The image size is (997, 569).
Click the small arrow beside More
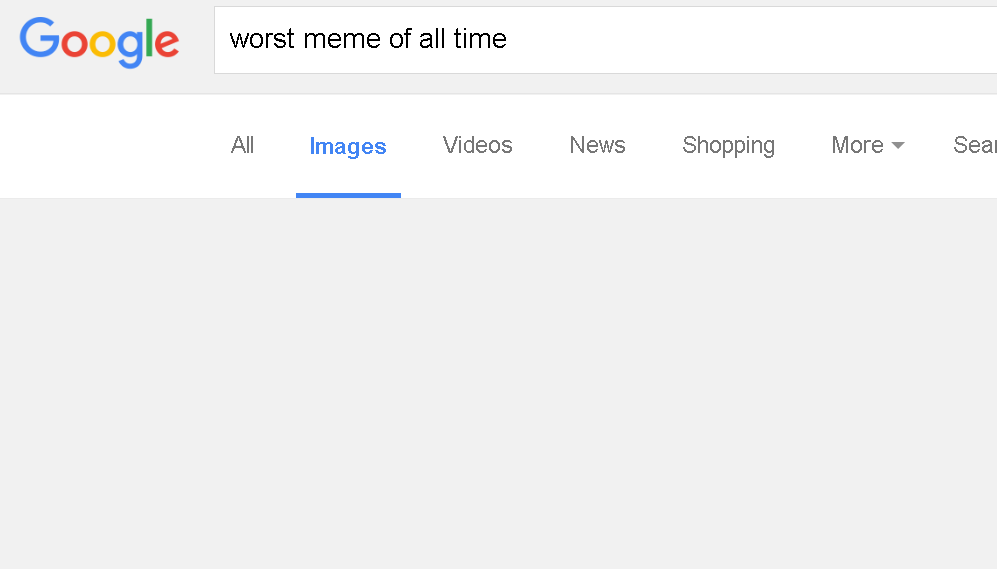(898, 146)
